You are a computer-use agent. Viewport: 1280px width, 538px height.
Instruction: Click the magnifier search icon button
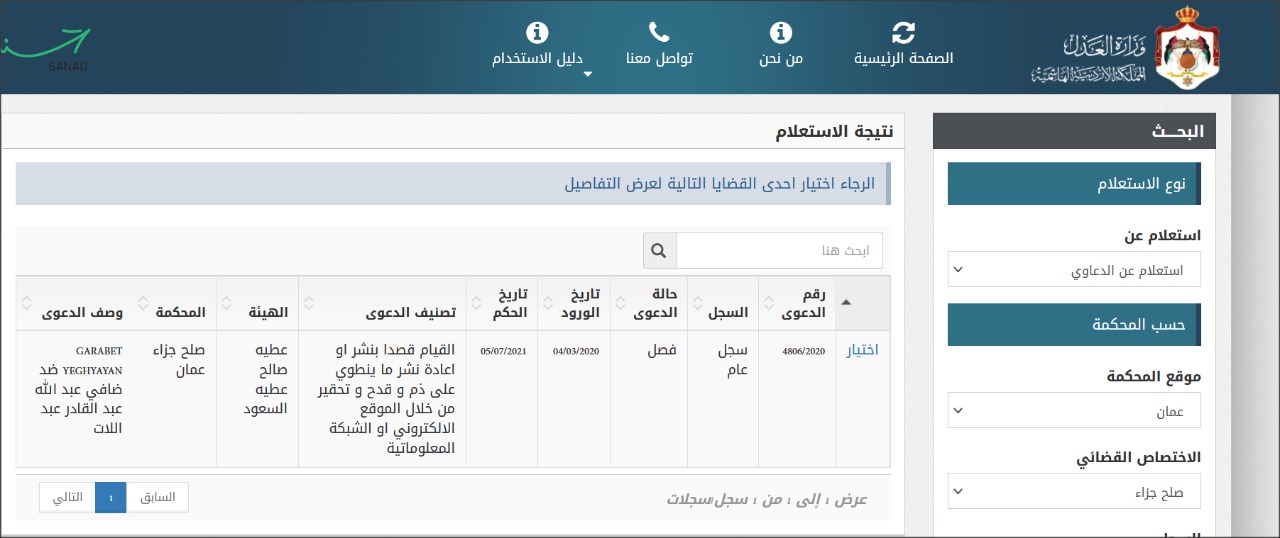click(x=659, y=251)
